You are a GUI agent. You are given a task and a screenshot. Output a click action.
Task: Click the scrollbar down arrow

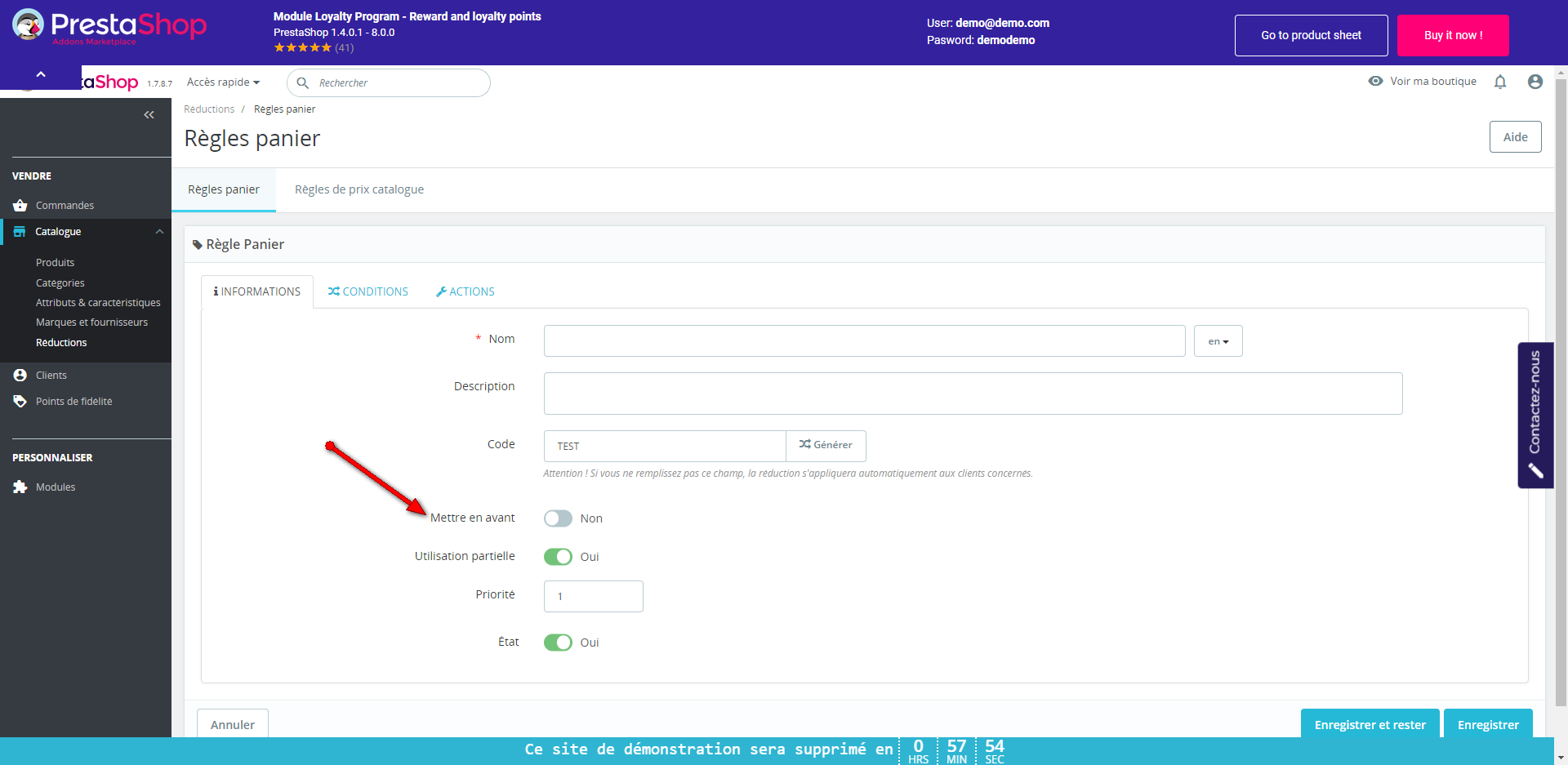point(1561,758)
